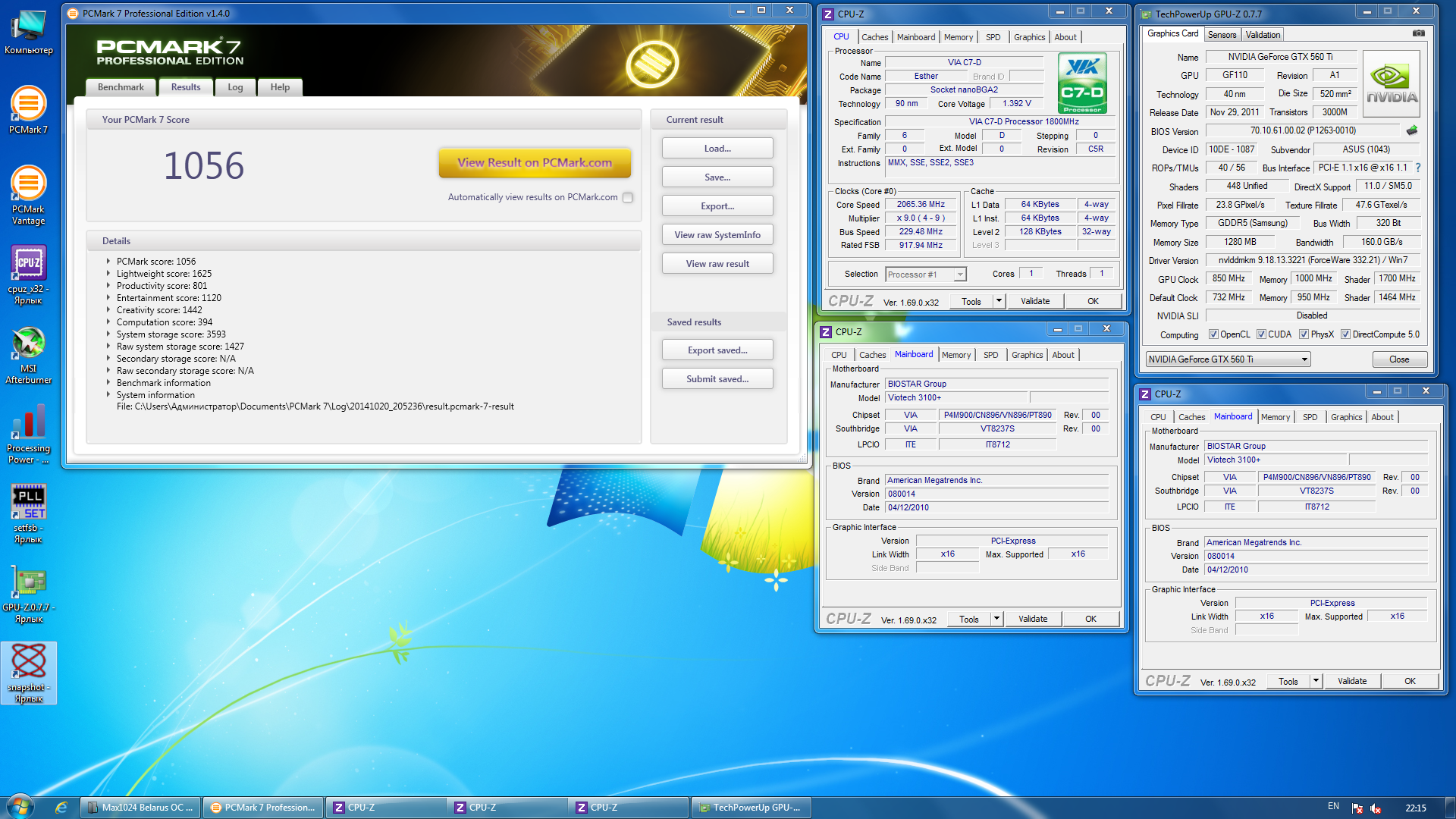Launch PCMark 7 desktop shortcut

coord(28,111)
